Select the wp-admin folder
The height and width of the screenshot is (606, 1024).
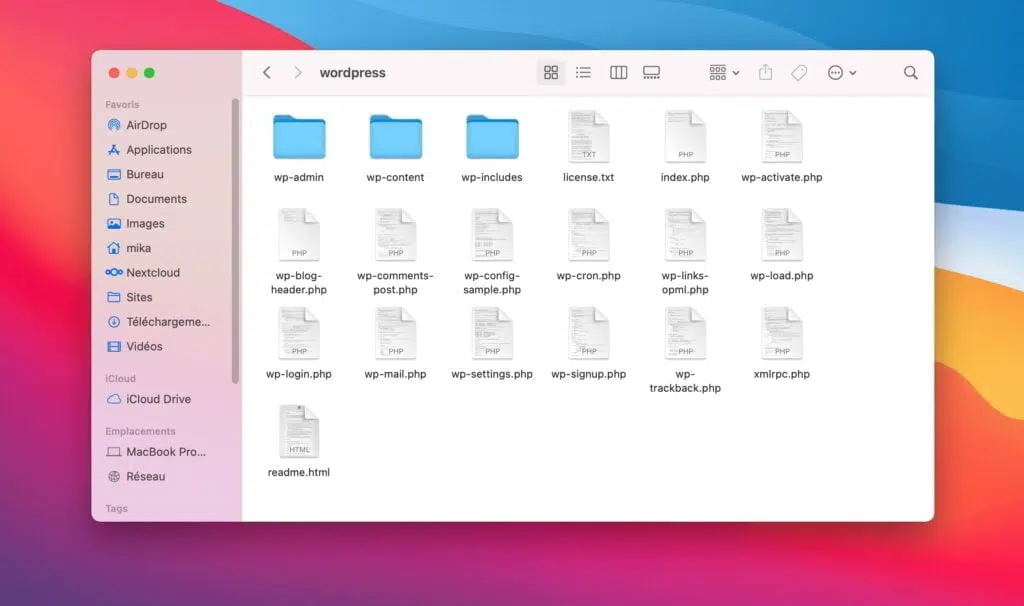299,138
